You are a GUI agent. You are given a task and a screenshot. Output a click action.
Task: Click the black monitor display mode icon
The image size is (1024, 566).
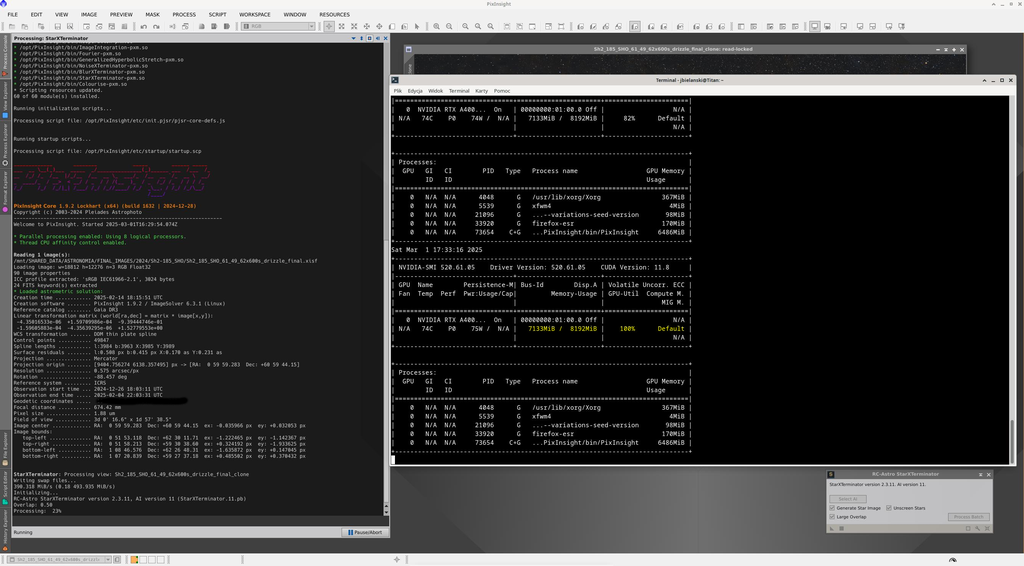[827, 26]
